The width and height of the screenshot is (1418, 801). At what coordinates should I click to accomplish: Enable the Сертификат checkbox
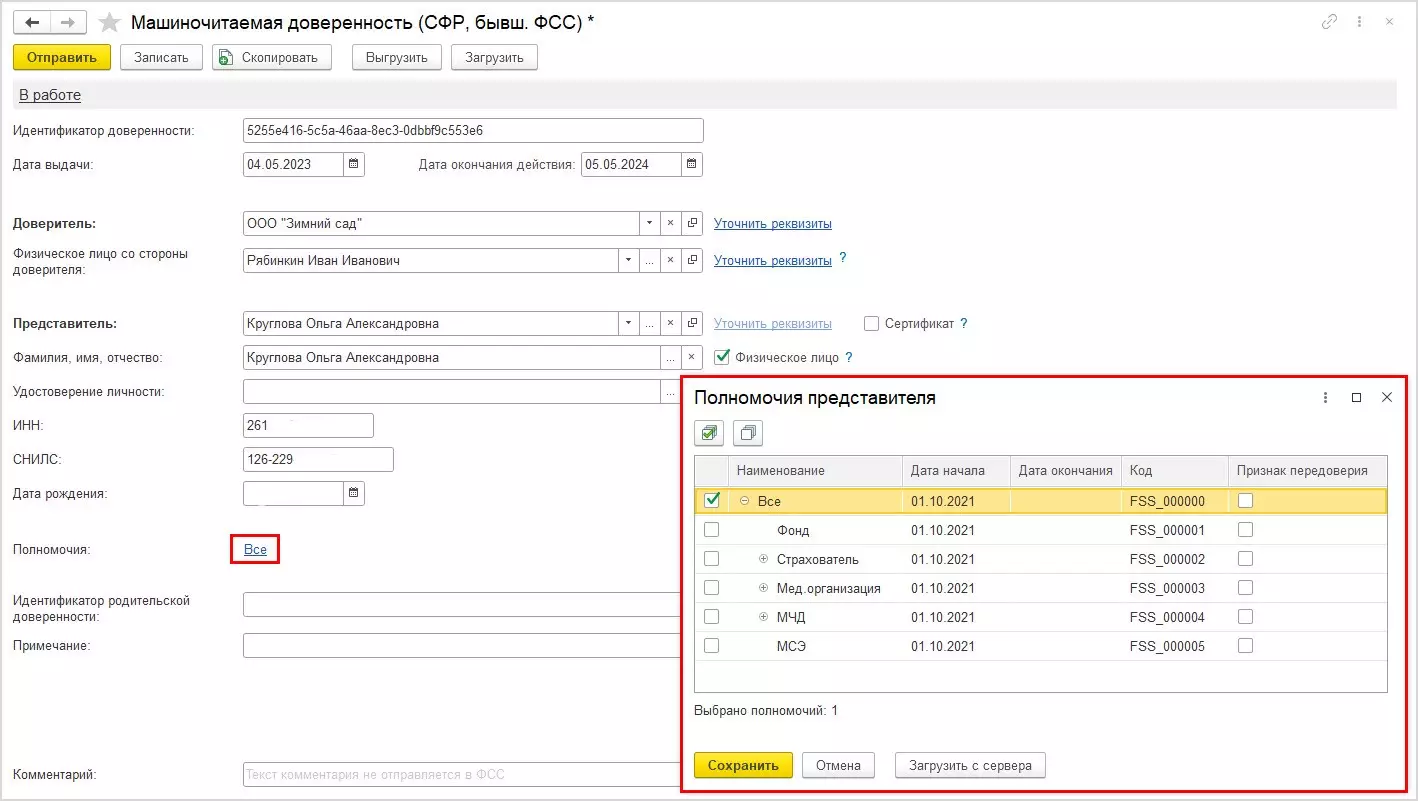[x=871, y=324]
